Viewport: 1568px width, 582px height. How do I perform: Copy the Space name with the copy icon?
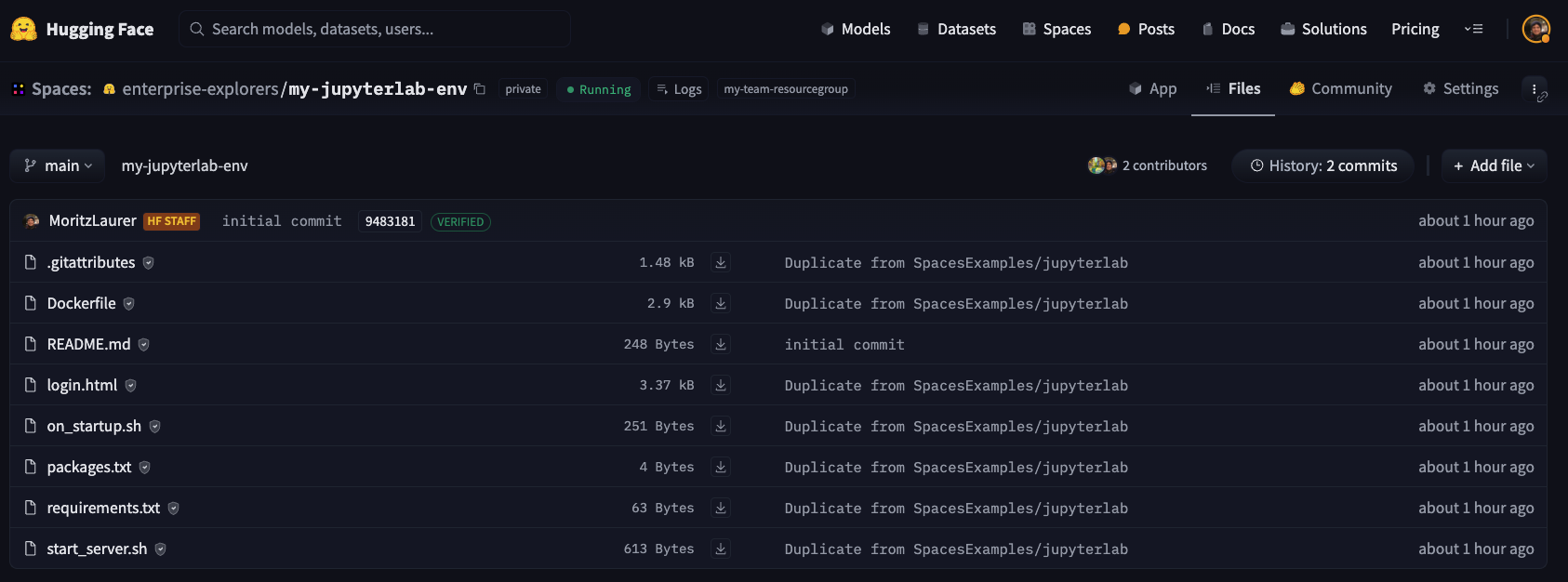(480, 89)
